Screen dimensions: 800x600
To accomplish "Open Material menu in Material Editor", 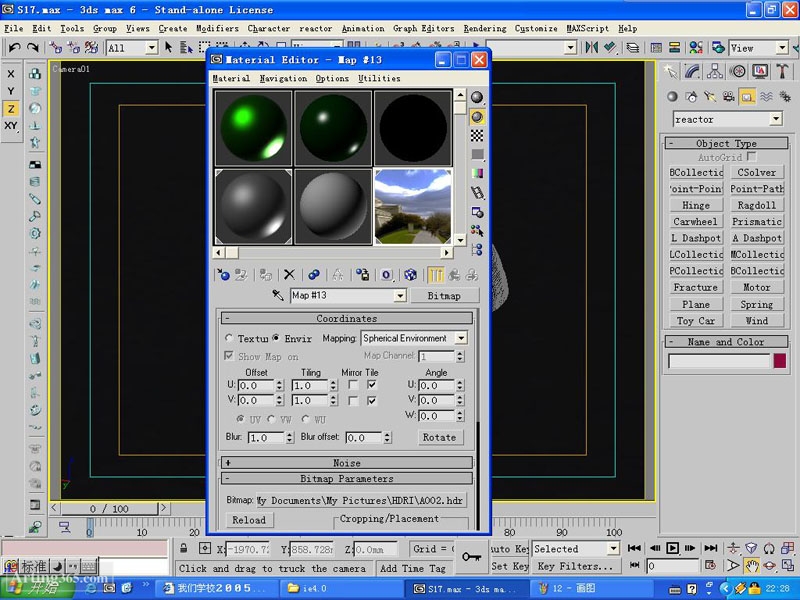I will click(x=231, y=78).
